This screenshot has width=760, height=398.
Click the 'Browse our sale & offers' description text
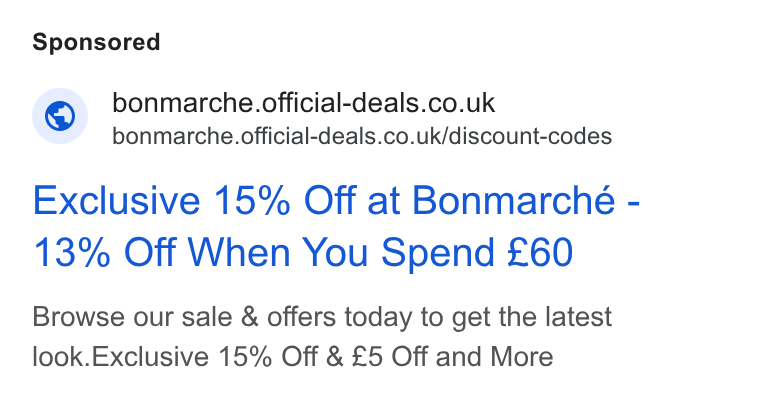322,317
